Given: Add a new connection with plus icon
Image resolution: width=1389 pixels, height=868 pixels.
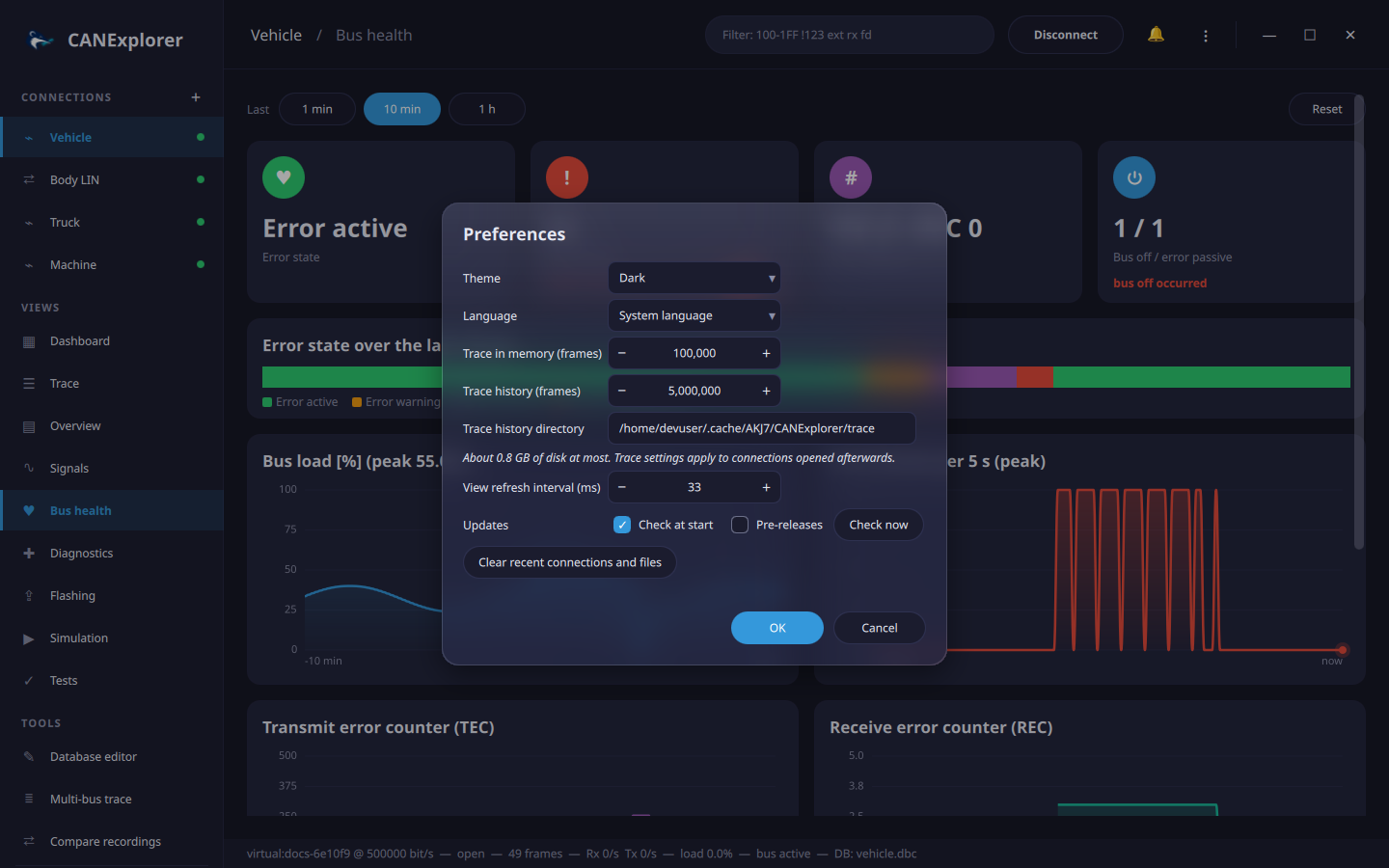Looking at the screenshot, I should coord(196,97).
